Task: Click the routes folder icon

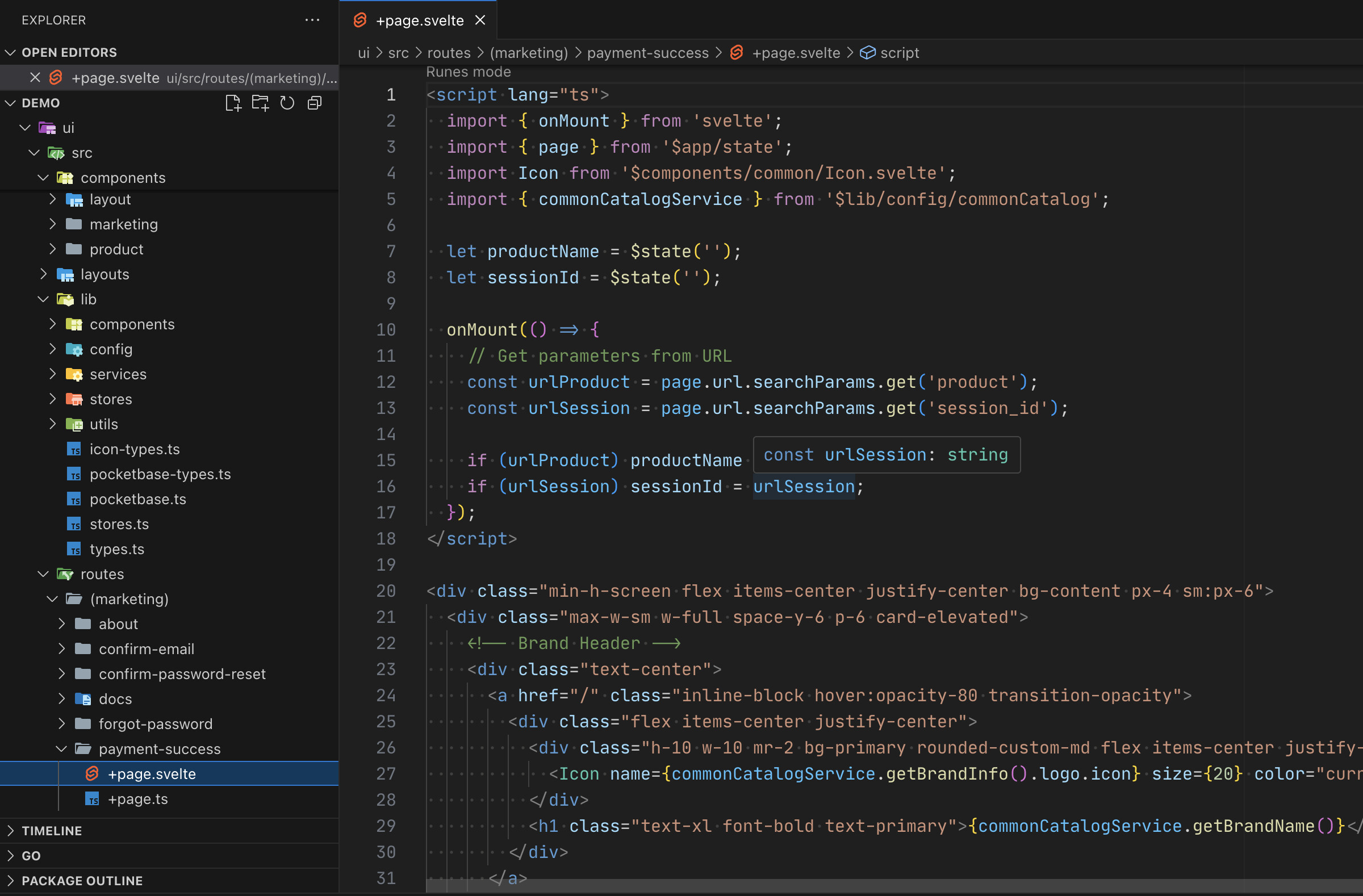Action: (65, 574)
